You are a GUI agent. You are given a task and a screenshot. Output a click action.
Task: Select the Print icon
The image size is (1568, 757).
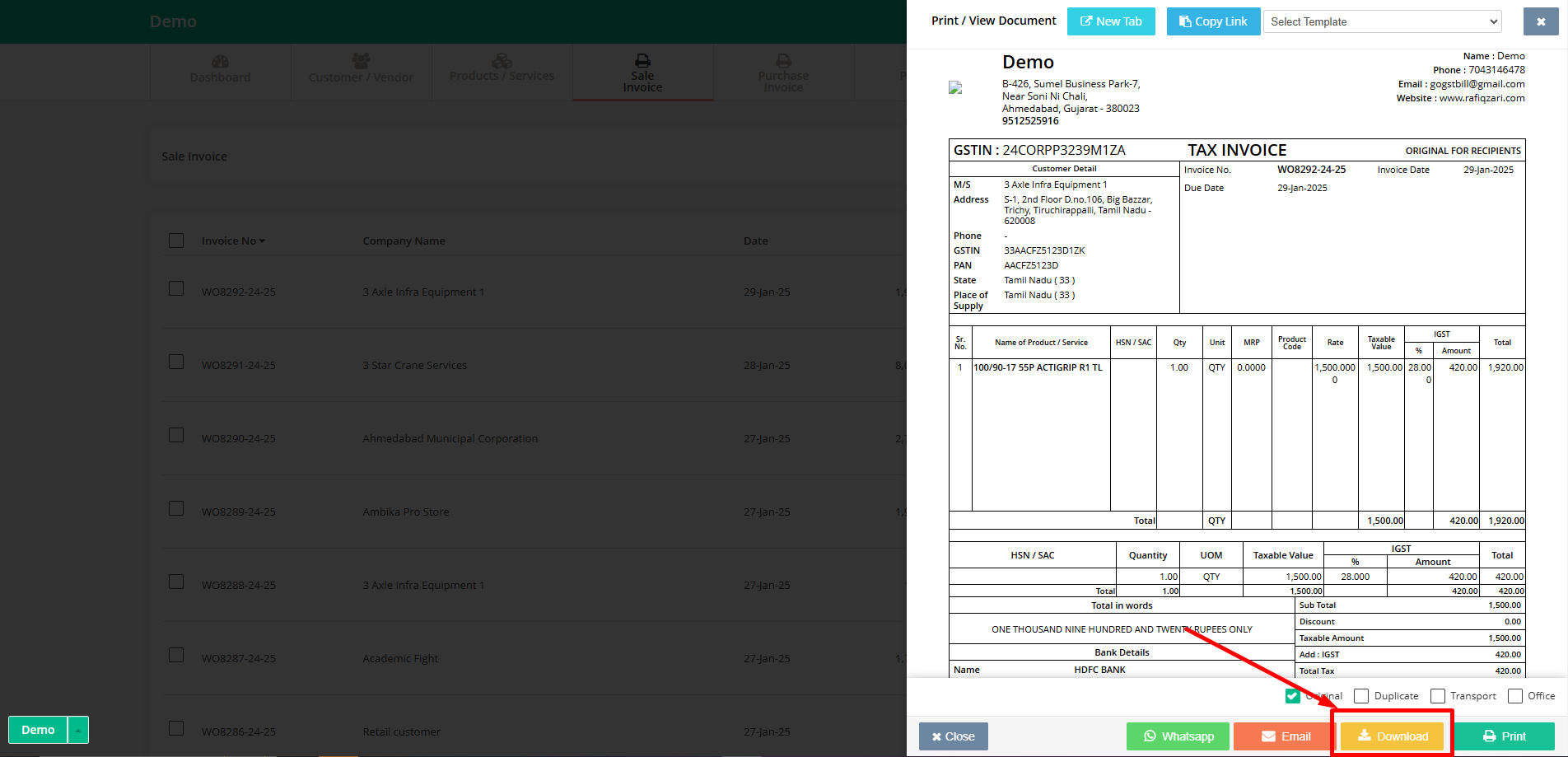1488,736
